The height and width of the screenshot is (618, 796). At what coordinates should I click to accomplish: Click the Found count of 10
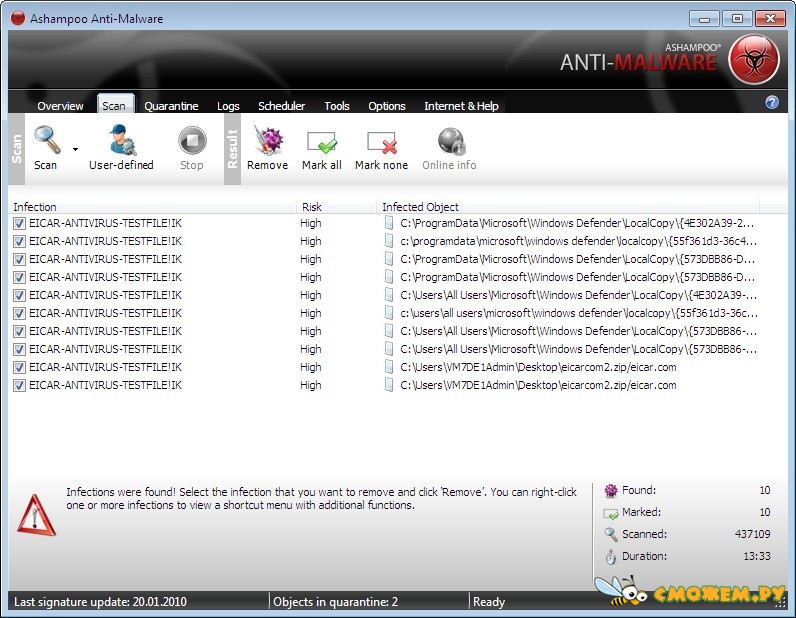[x=765, y=490]
